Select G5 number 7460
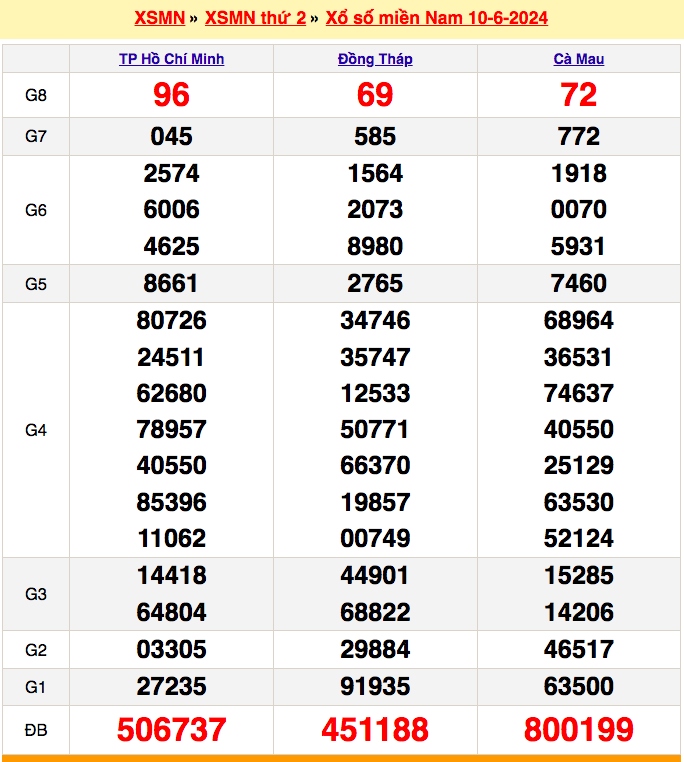Viewport: 684px width, 762px height. [579, 283]
